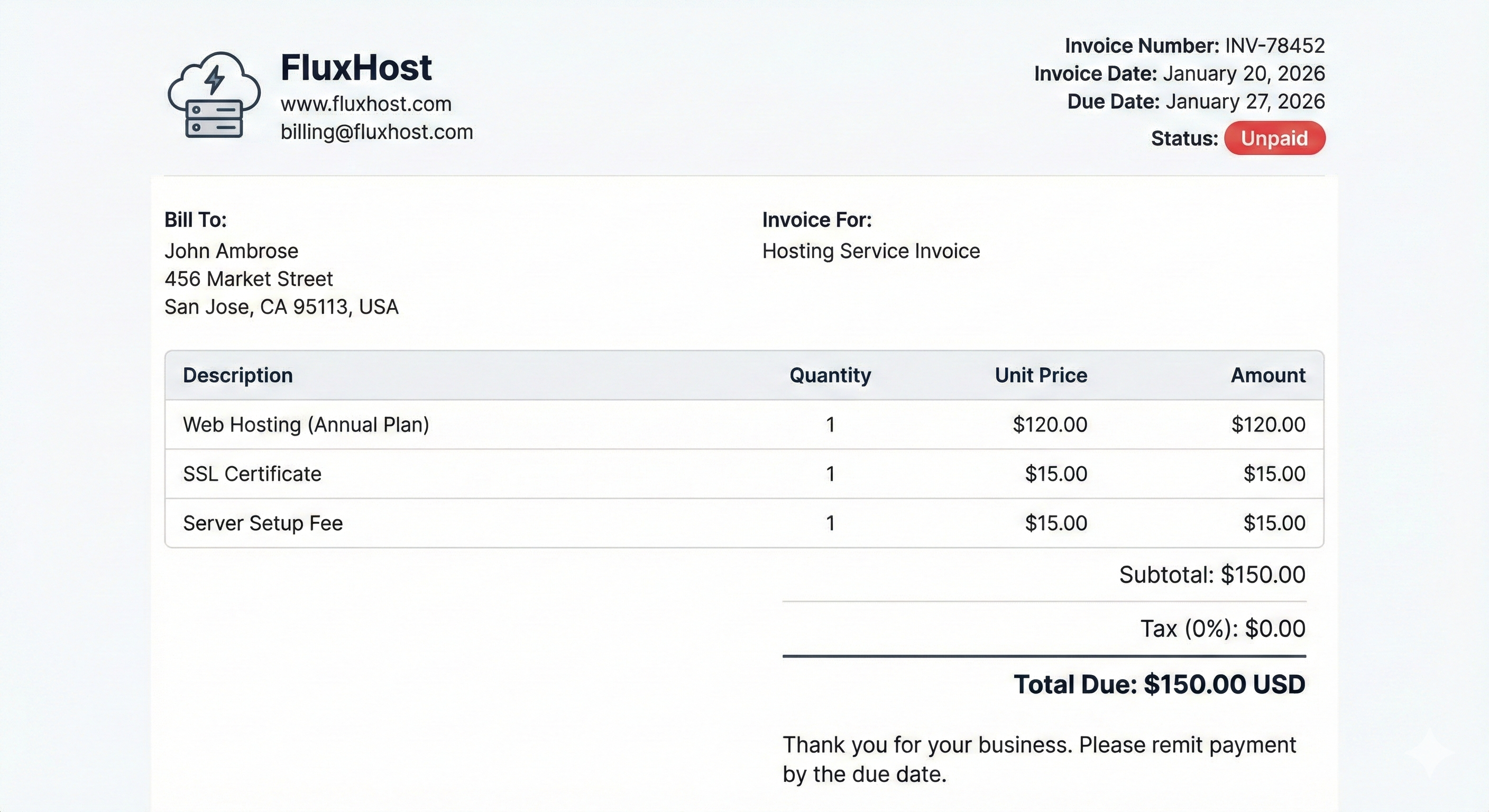This screenshot has height=812, width=1489.
Task: Click the Subtotal $150.00 line
Action: (x=1211, y=575)
